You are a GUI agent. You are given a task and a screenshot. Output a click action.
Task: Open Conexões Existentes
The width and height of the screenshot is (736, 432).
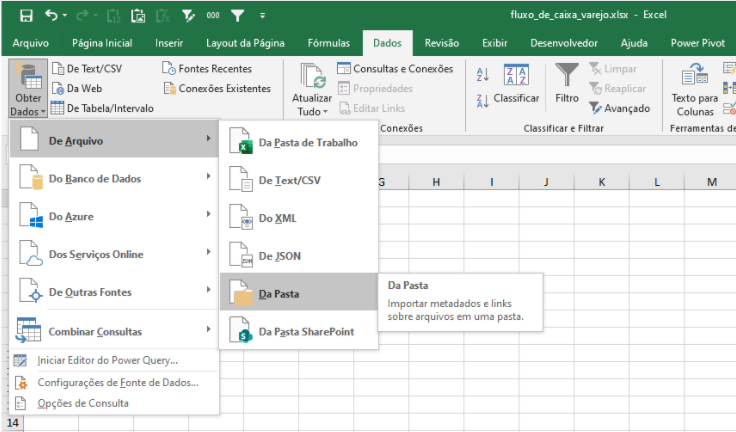pos(217,88)
